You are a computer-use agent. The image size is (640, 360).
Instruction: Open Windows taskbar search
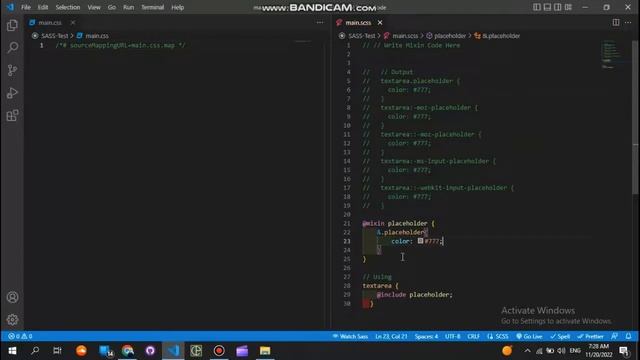(35, 351)
